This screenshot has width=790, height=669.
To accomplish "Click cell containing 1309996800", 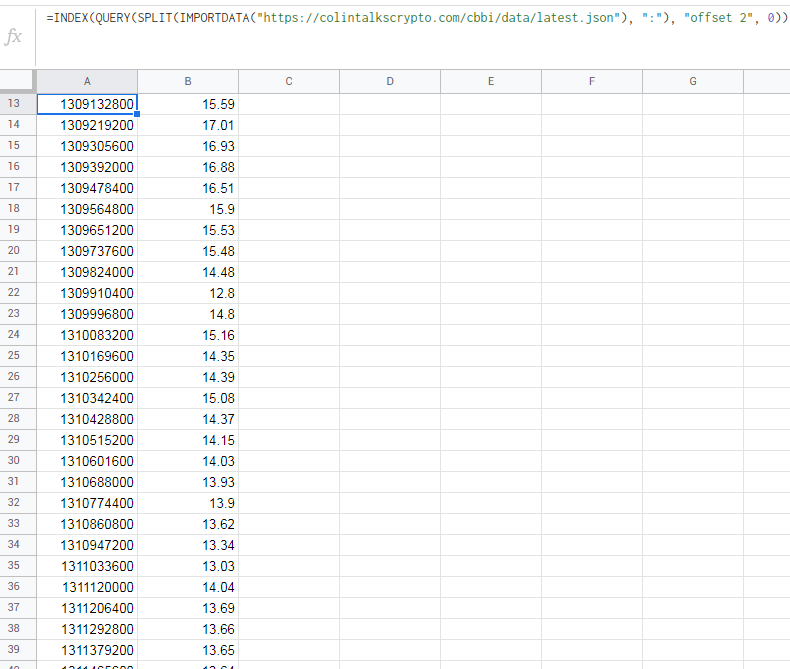I will [87, 314].
